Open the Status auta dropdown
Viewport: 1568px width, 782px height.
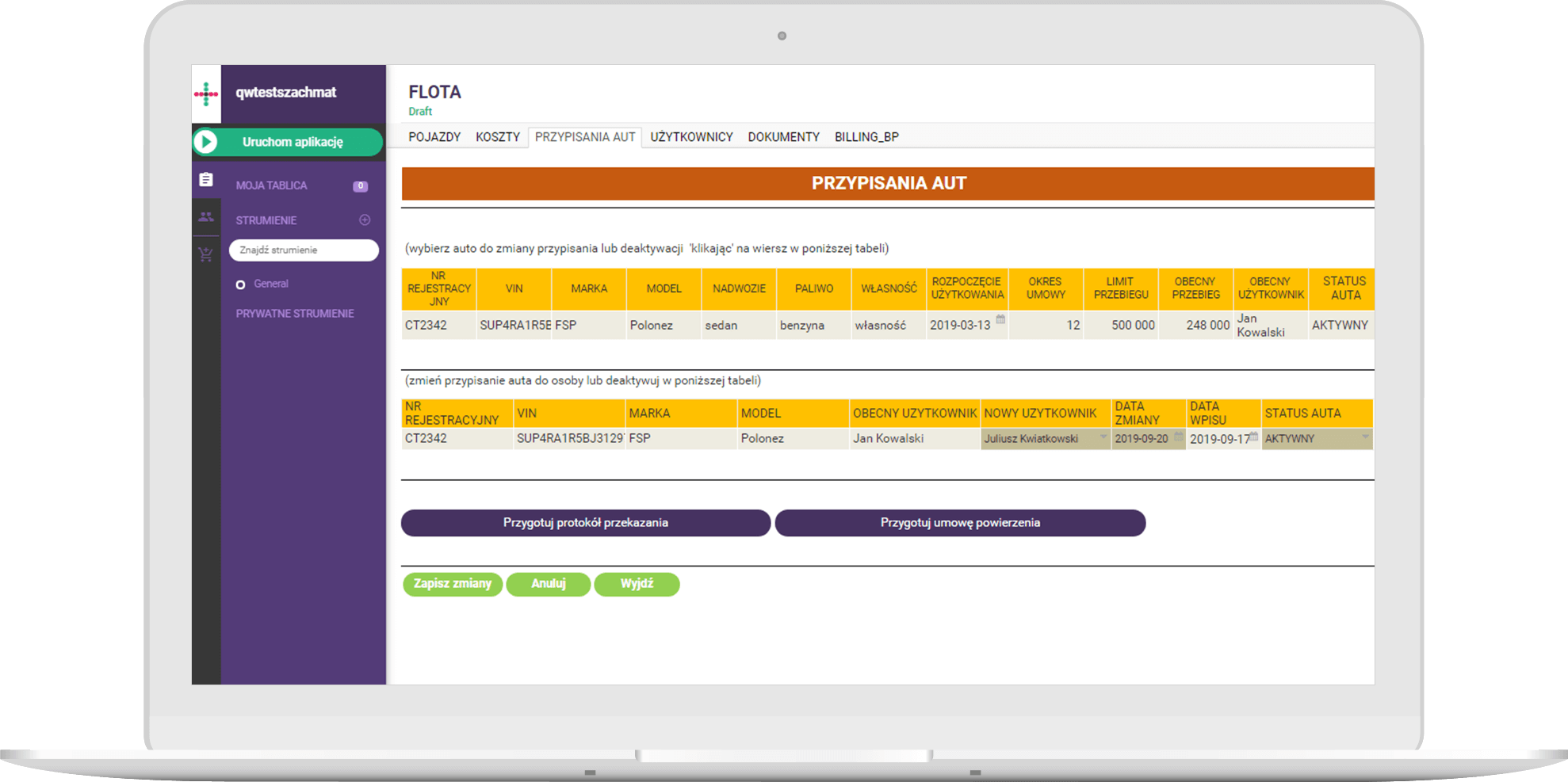1364,437
